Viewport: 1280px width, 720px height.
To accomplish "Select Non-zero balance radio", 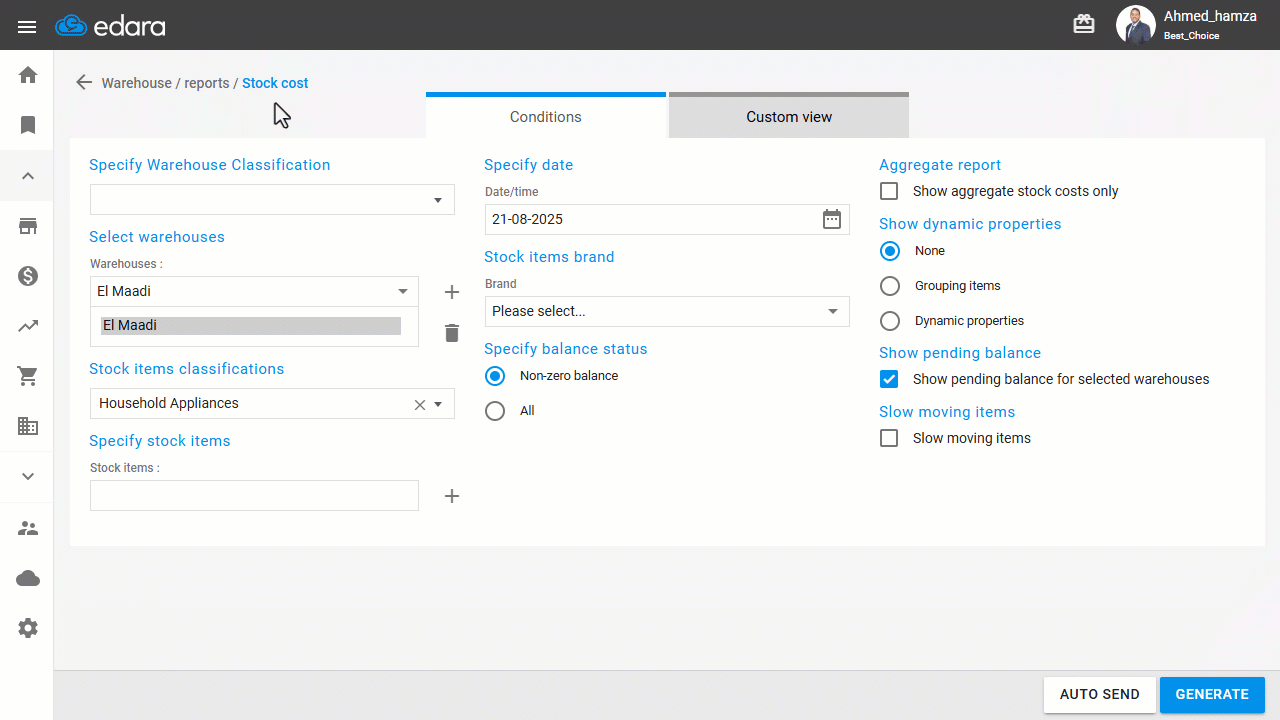I will [495, 376].
